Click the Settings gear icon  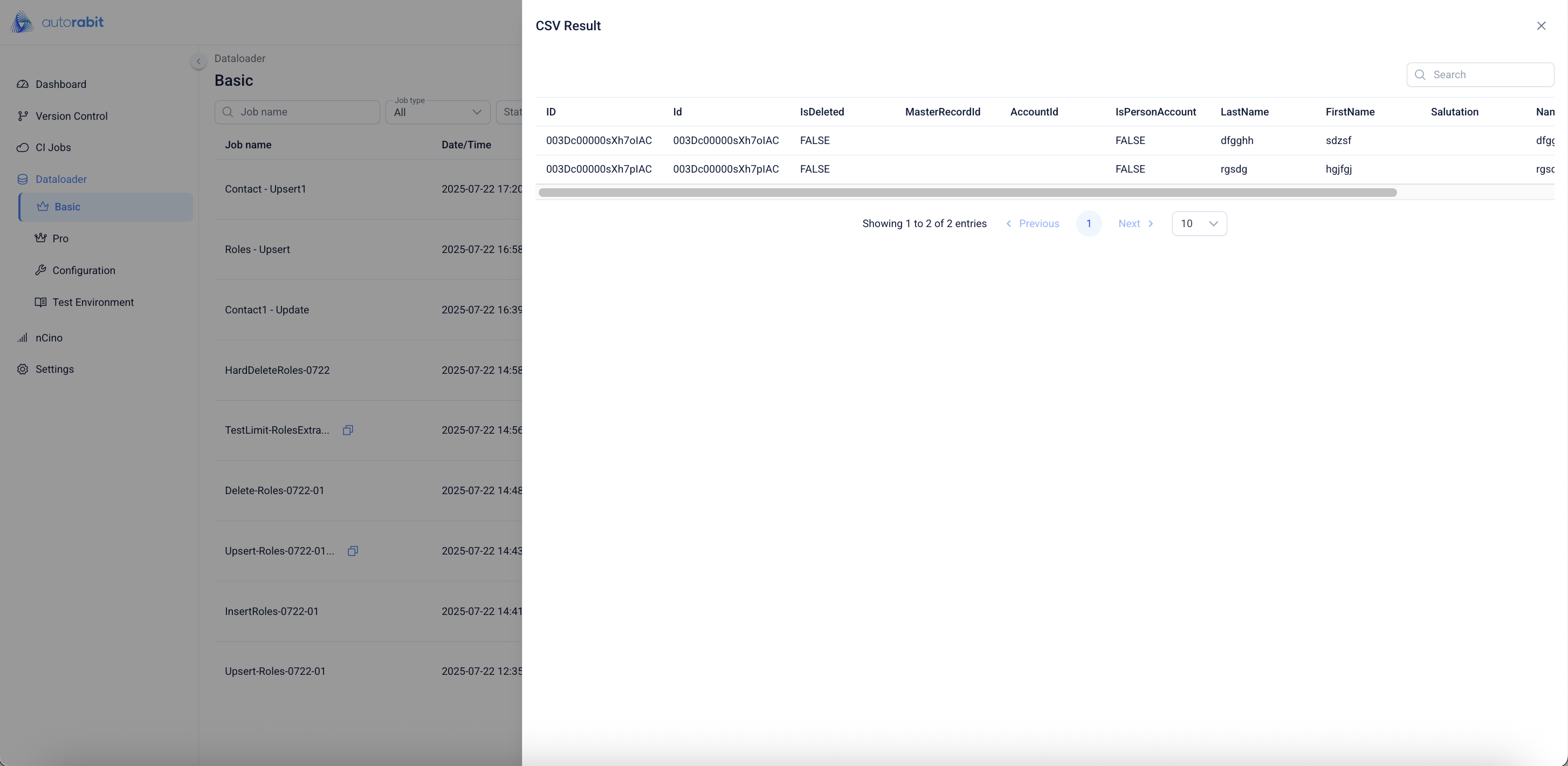click(x=23, y=369)
